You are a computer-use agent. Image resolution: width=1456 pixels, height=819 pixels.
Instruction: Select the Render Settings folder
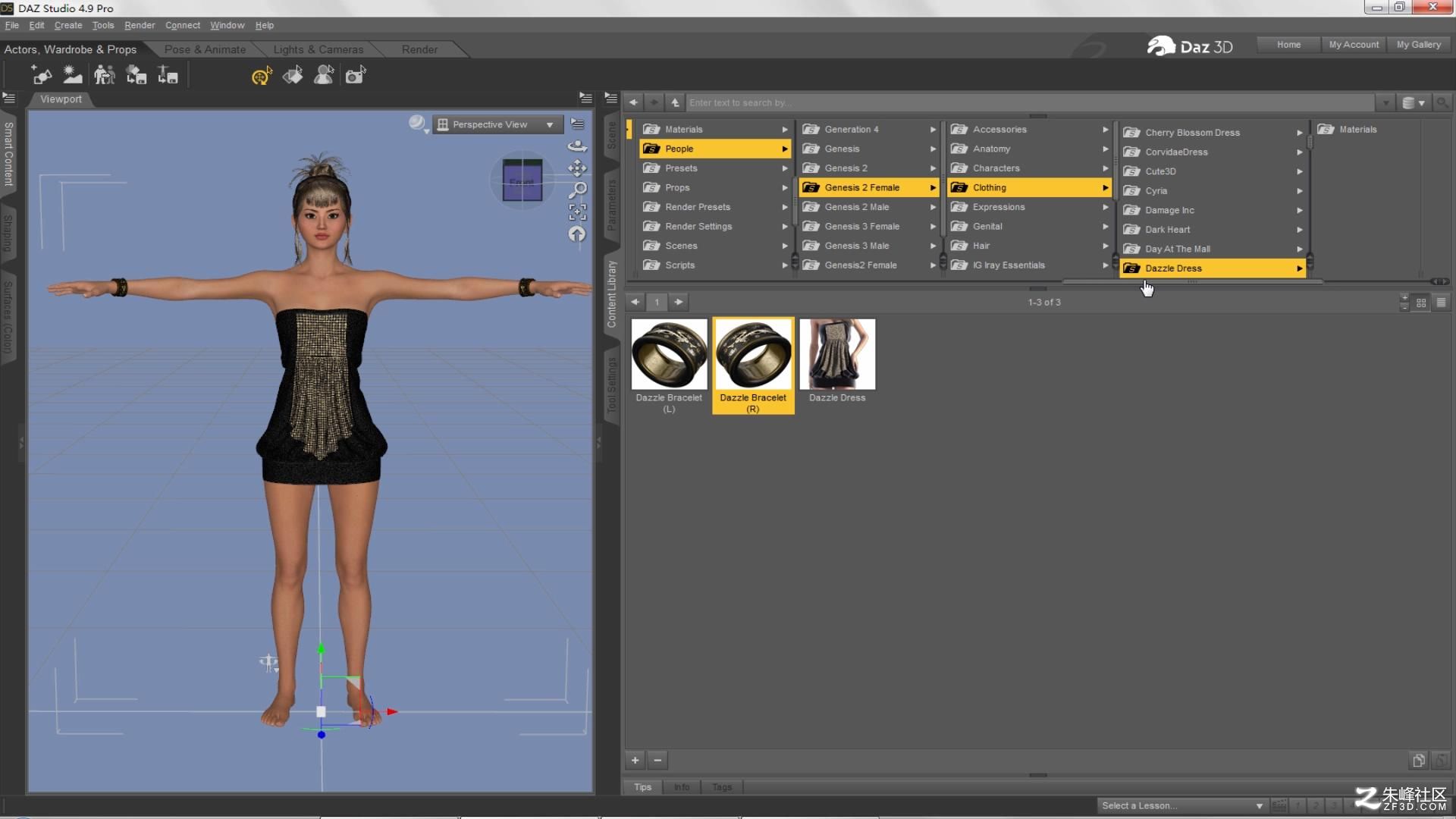[x=715, y=227]
